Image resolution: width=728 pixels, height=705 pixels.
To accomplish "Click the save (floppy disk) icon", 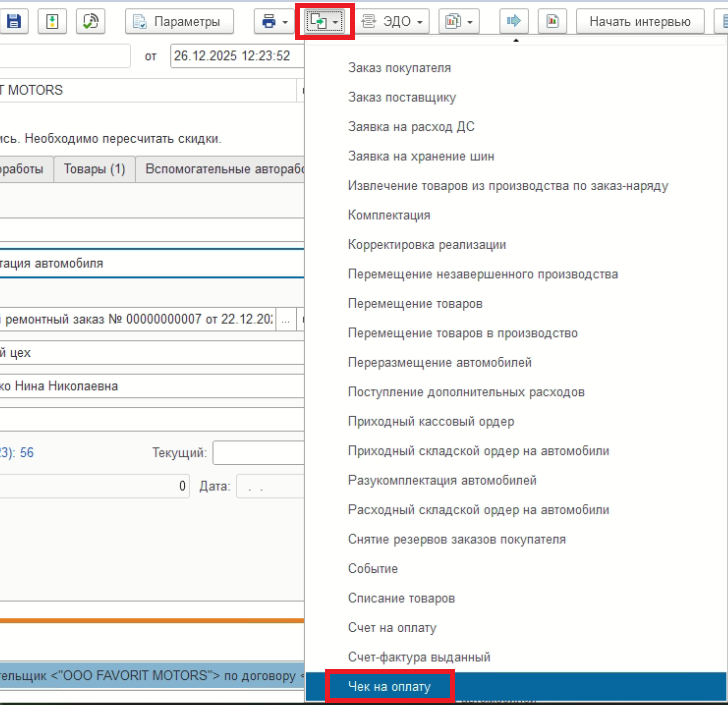I will [17, 21].
